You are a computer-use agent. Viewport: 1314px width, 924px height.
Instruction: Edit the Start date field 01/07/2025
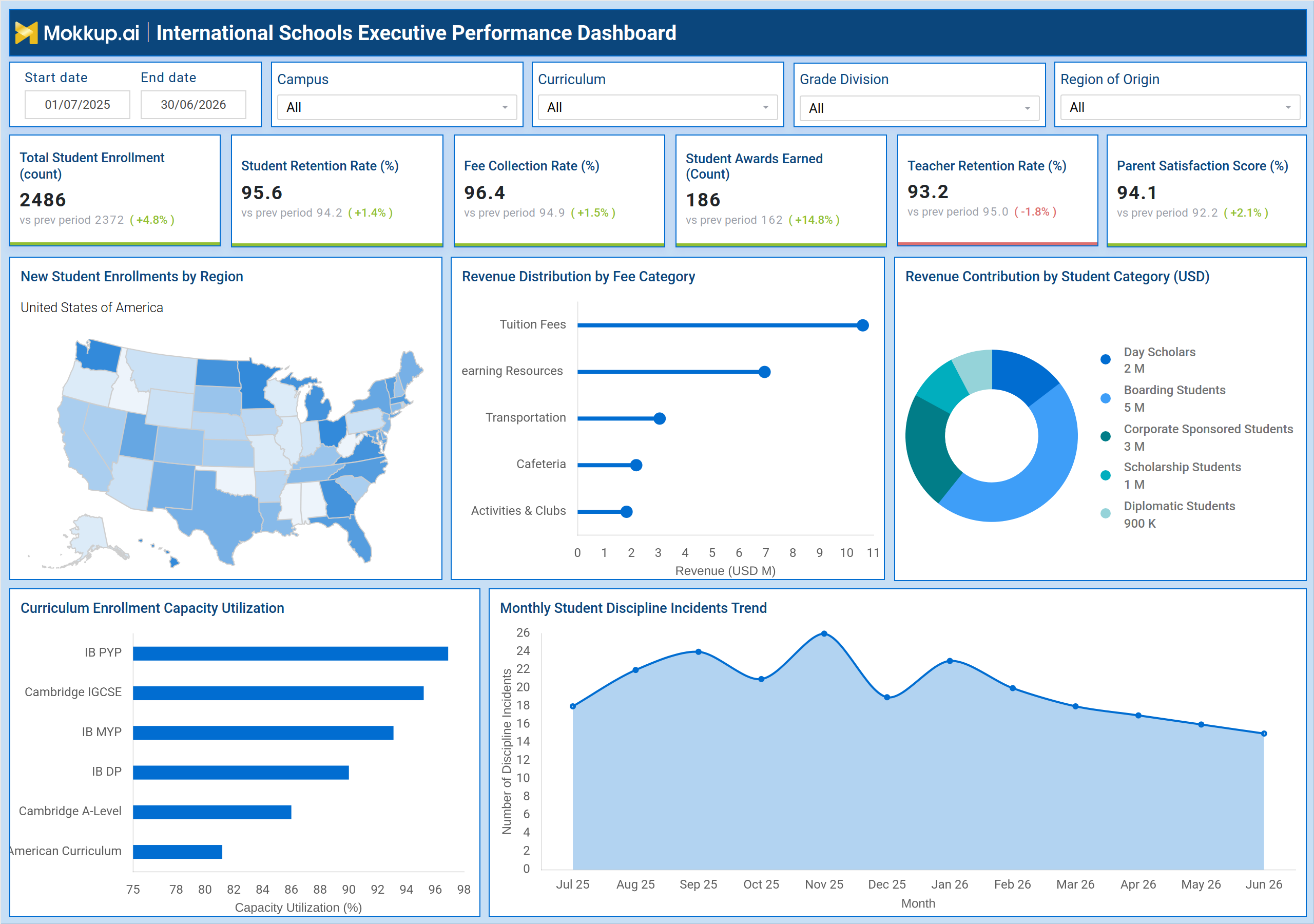click(x=78, y=105)
